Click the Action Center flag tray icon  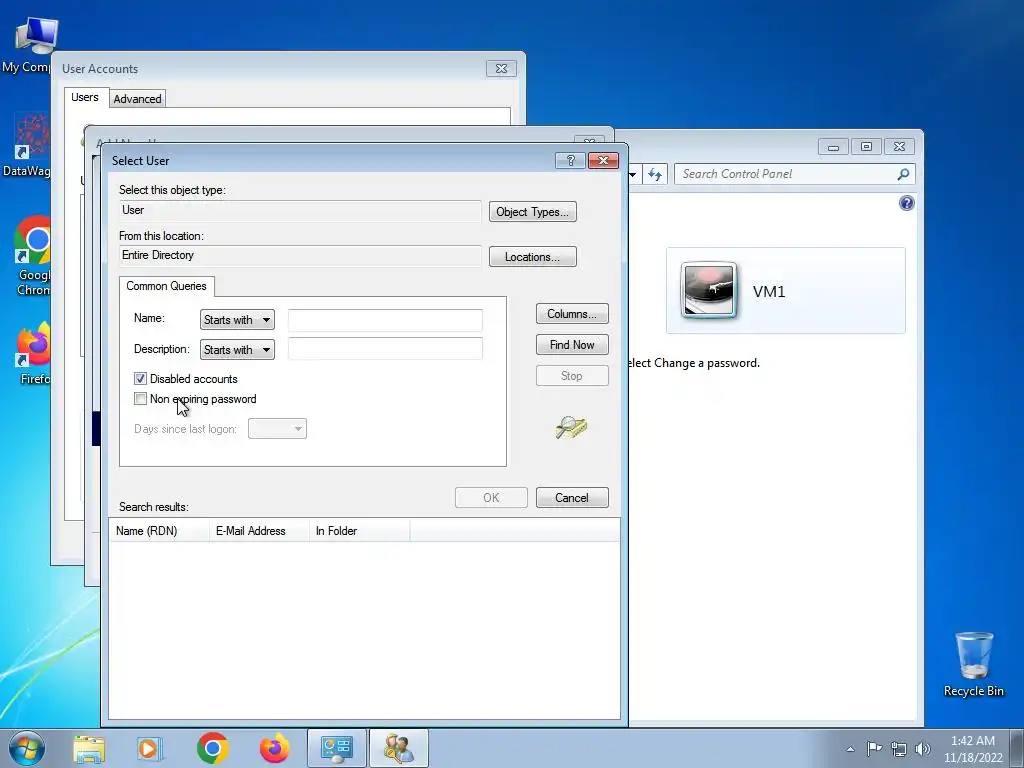(874, 748)
